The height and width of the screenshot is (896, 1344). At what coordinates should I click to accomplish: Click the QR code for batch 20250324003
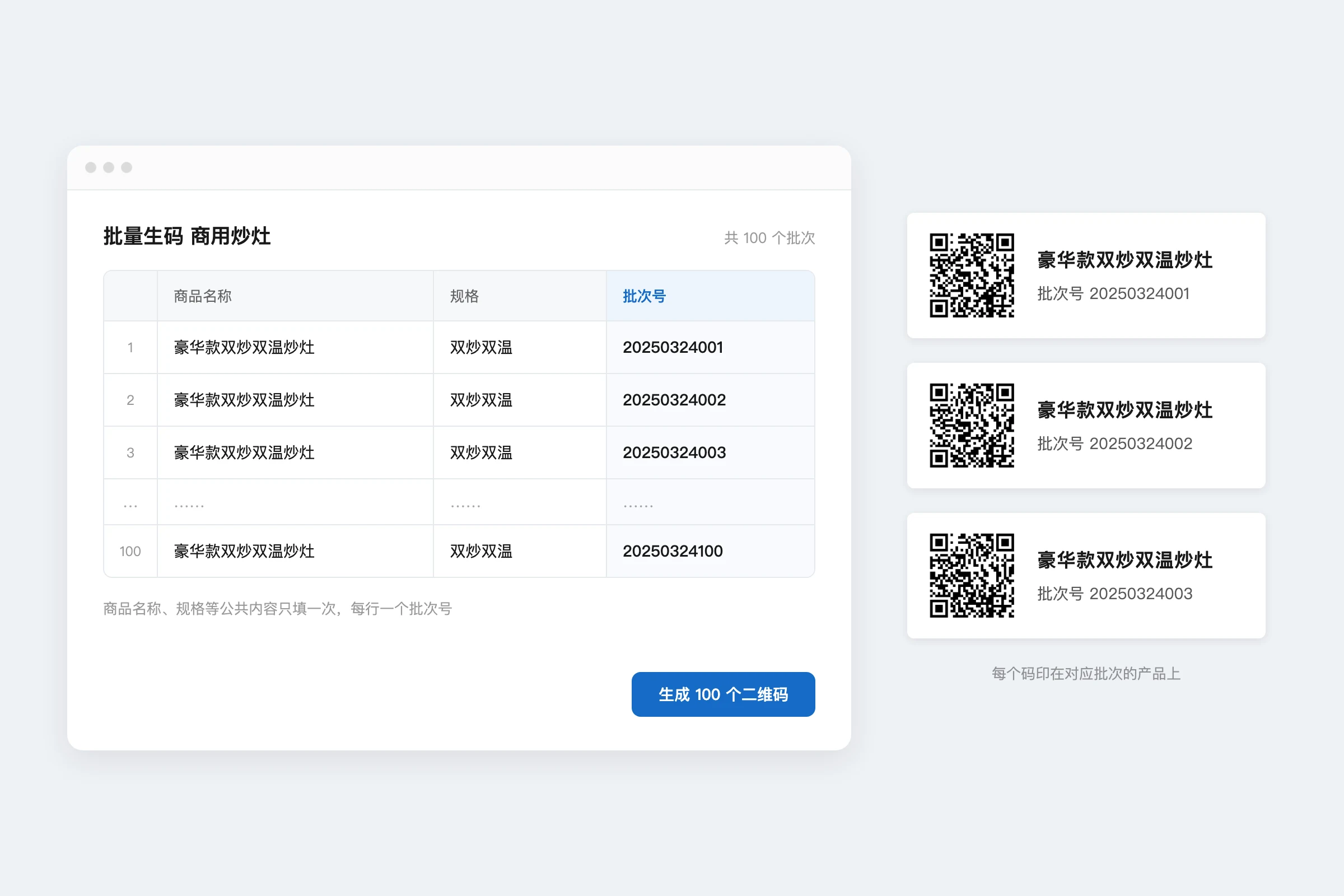click(x=972, y=576)
